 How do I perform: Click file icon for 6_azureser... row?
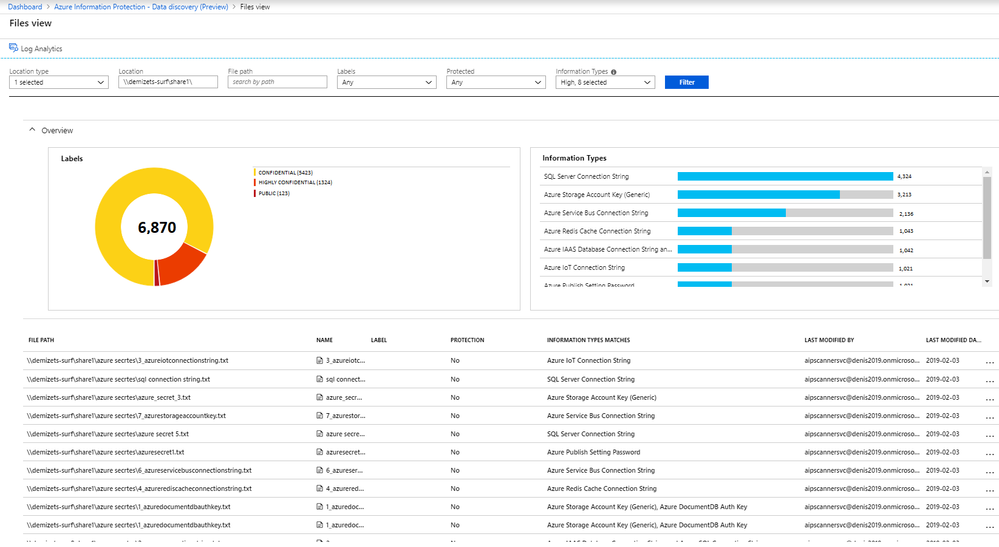click(x=320, y=471)
